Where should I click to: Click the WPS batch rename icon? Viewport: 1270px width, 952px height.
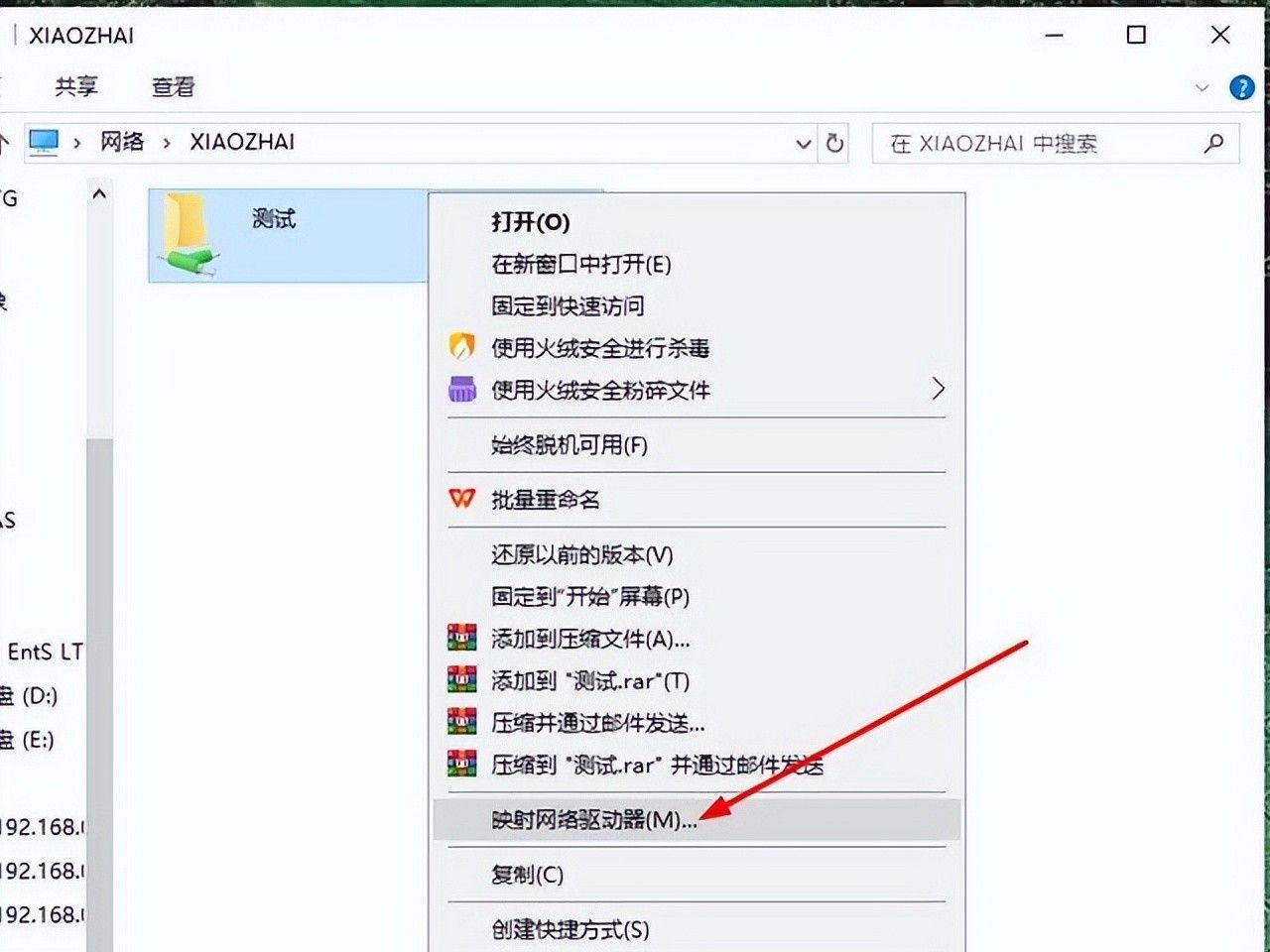462,499
